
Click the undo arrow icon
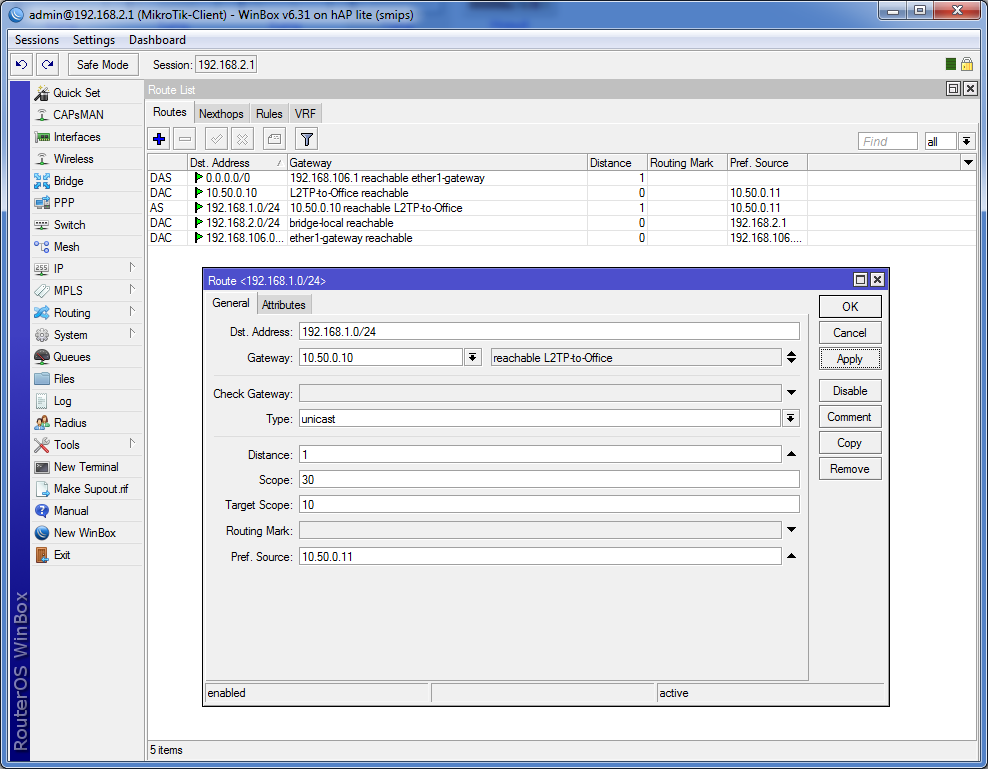22,64
